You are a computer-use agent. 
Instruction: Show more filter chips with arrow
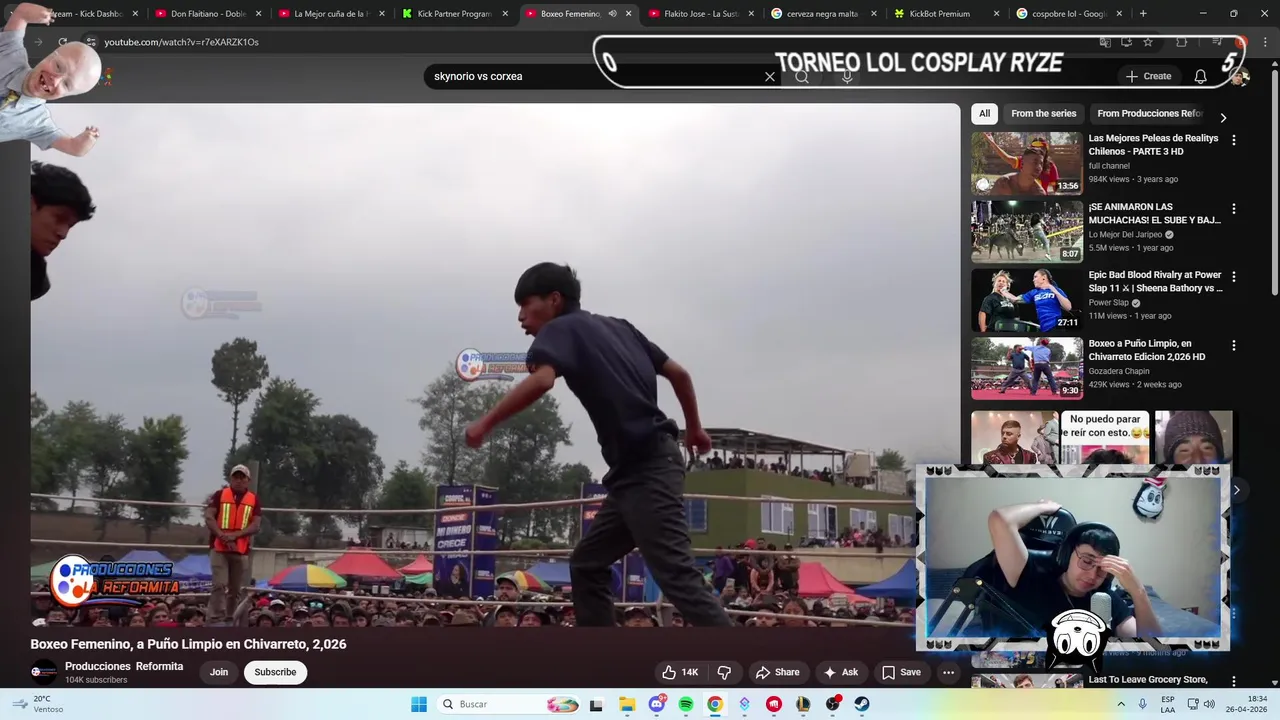[x=1222, y=117]
